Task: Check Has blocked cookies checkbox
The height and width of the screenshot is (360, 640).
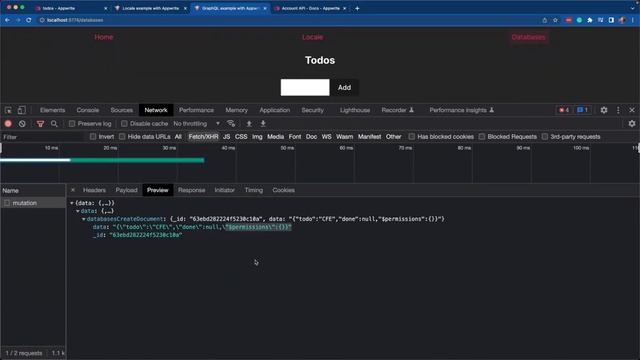Action: [411, 137]
